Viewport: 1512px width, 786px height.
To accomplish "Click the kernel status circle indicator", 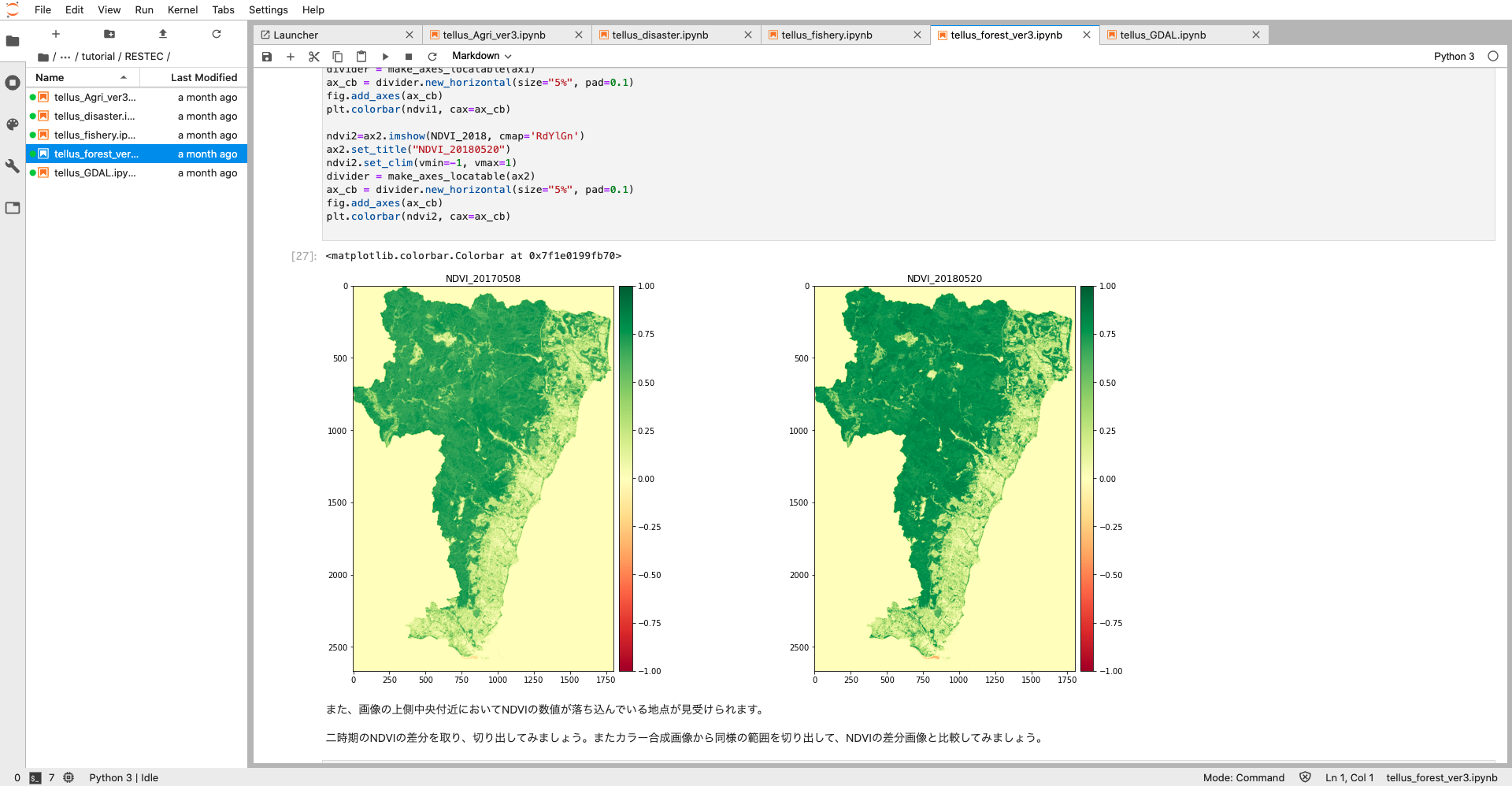I will 1493,56.
